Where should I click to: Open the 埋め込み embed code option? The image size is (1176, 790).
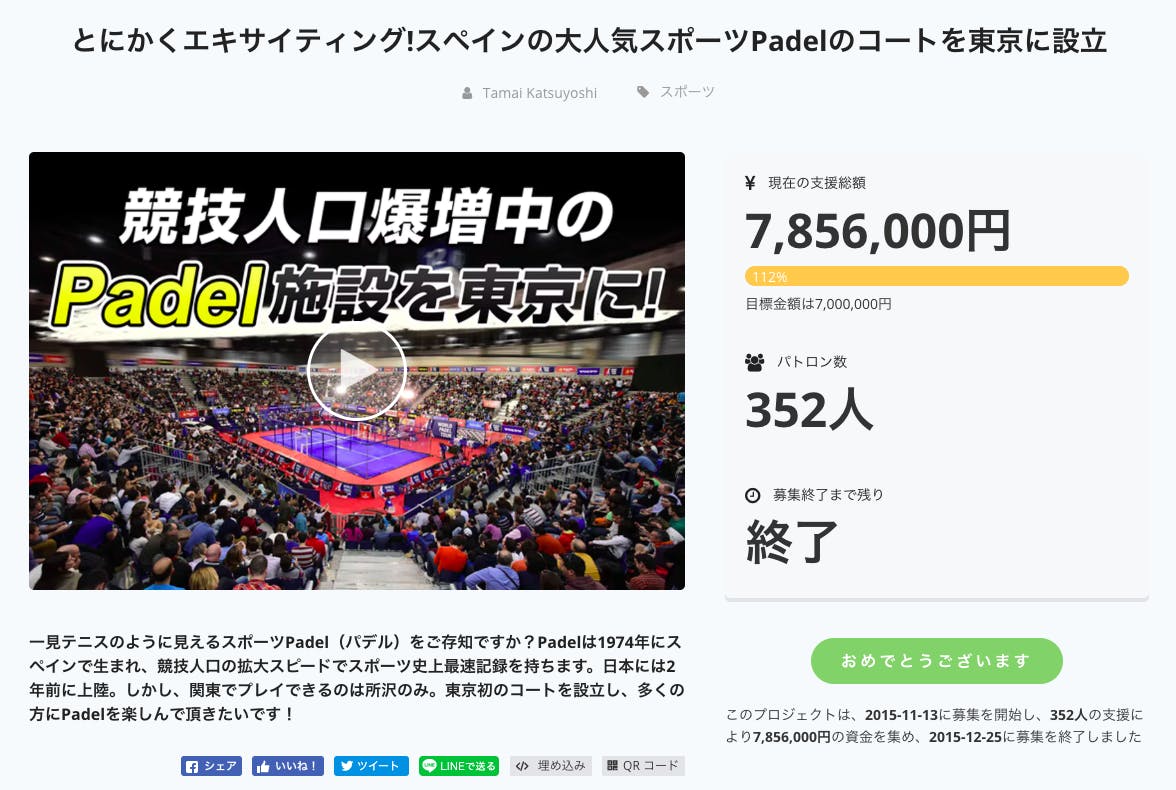click(550, 767)
